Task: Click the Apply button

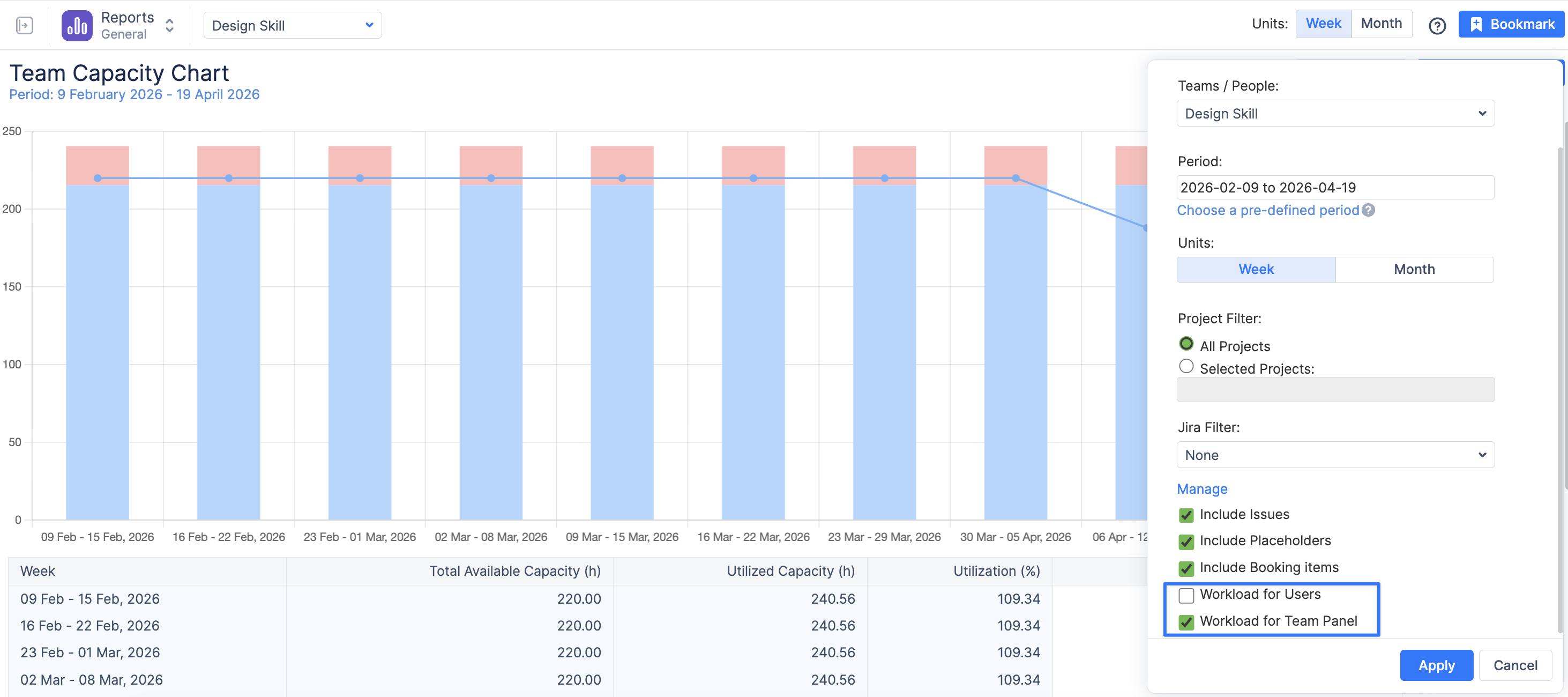Action: point(1436,665)
